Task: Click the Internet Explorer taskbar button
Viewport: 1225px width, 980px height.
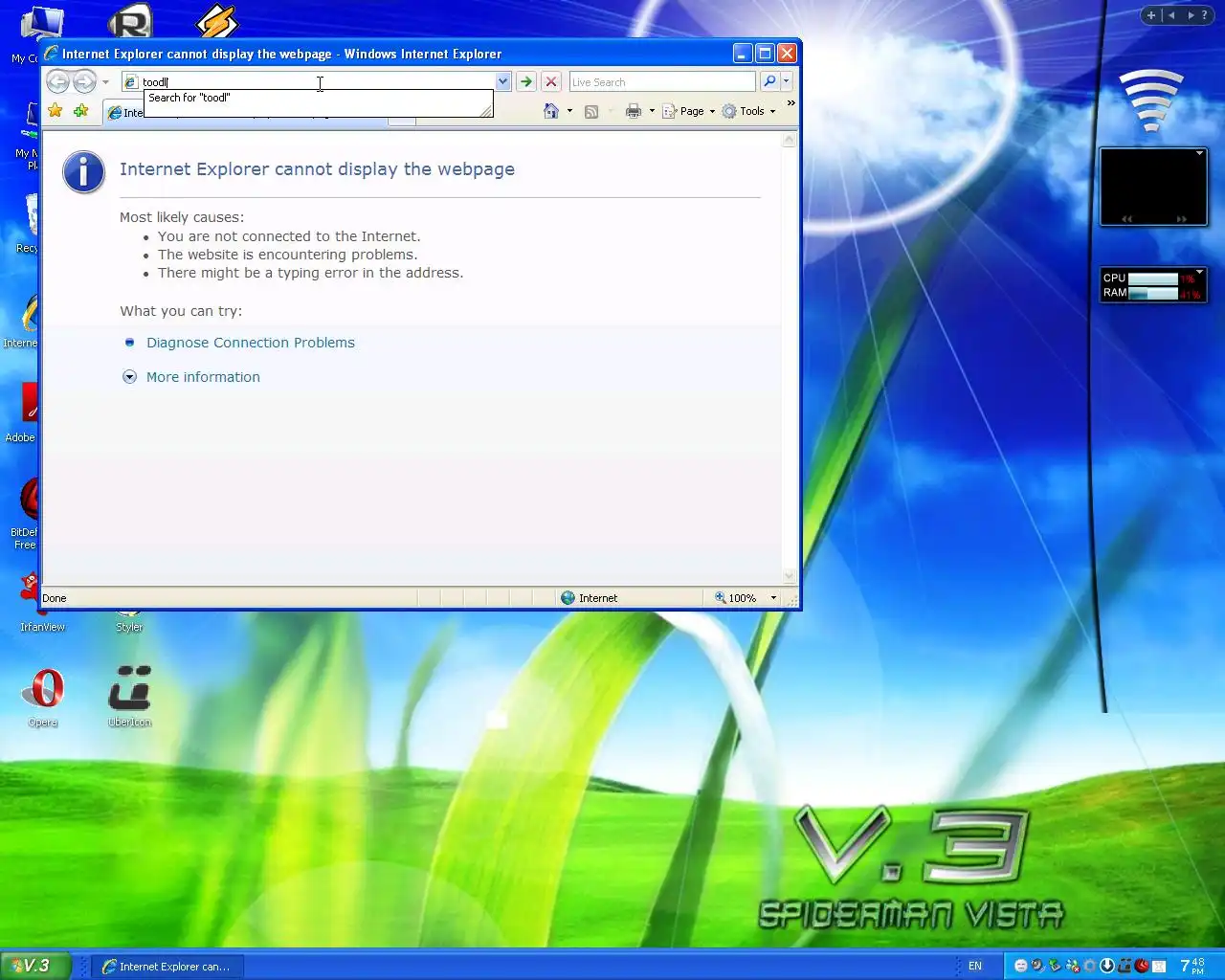Action: 167,967
